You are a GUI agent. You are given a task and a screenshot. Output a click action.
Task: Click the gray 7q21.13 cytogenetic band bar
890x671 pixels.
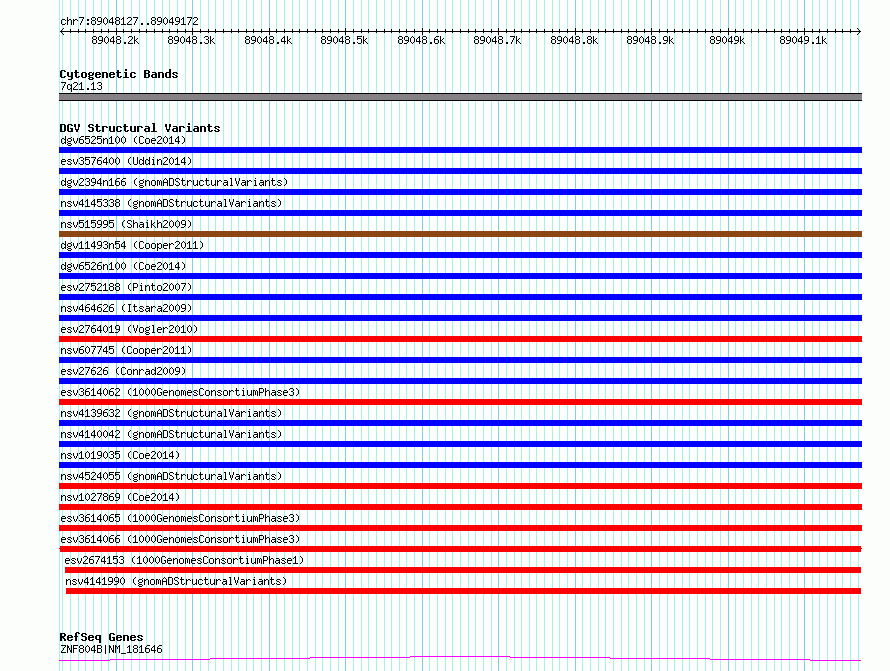pos(460,97)
